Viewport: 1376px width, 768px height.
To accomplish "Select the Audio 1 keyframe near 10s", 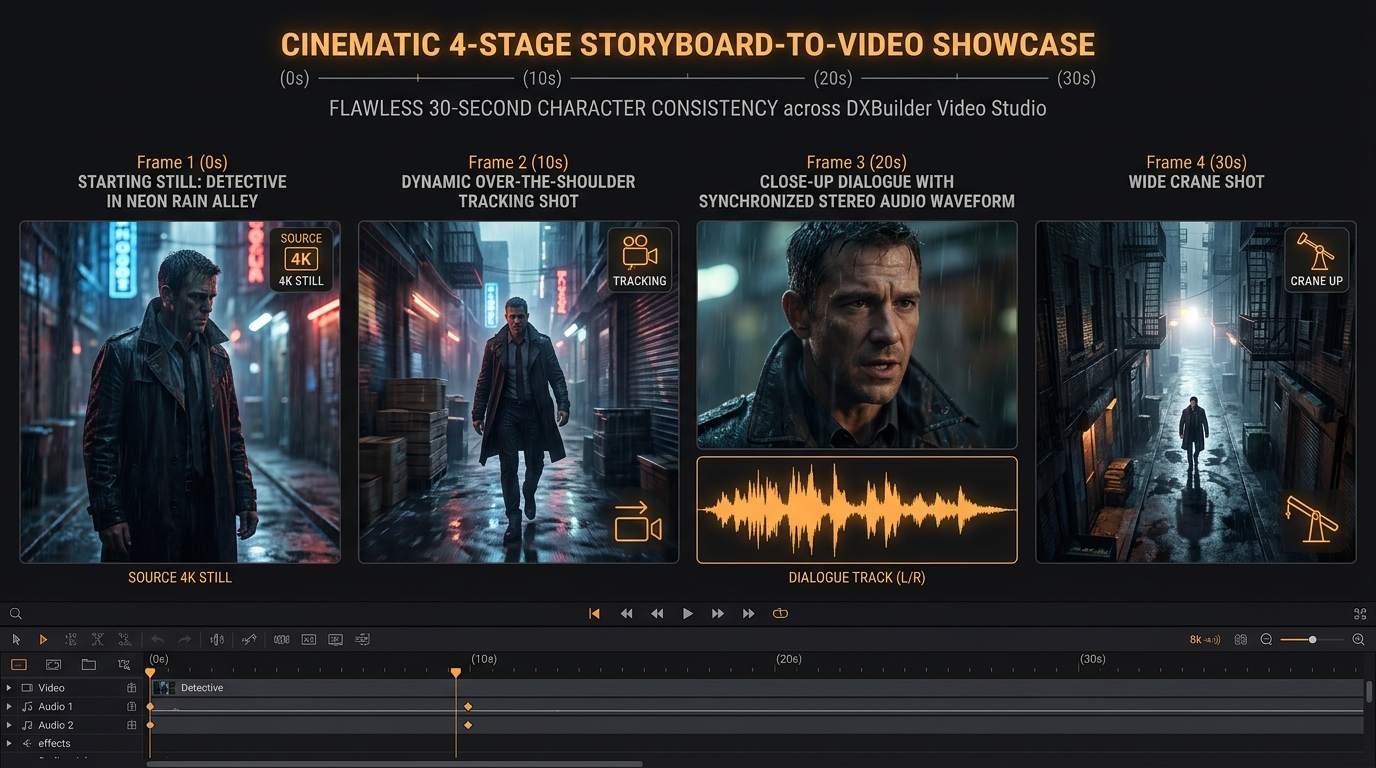I will (x=468, y=707).
